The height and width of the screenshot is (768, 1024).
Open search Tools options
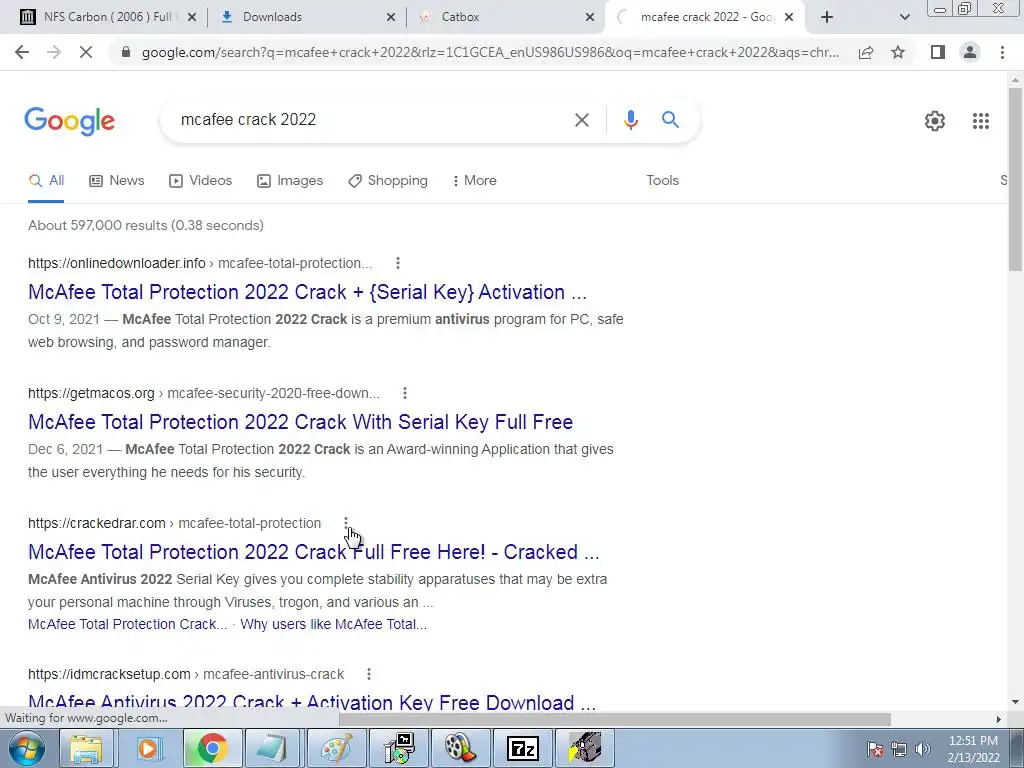(662, 180)
